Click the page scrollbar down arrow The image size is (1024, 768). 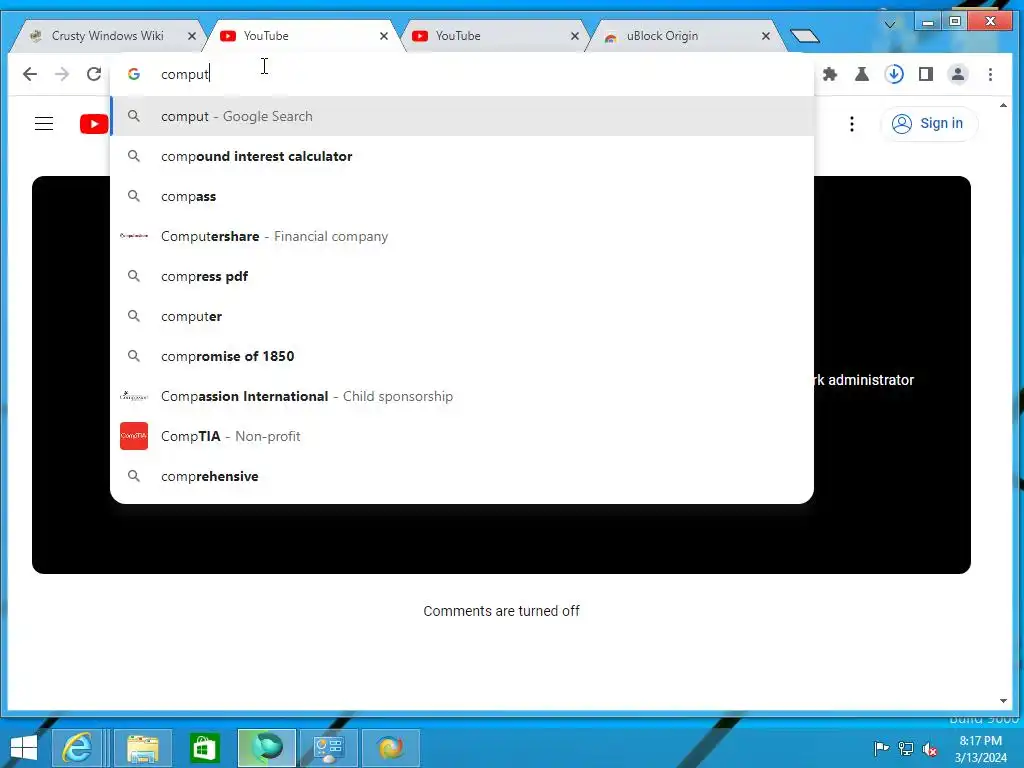[x=1004, y=701]
